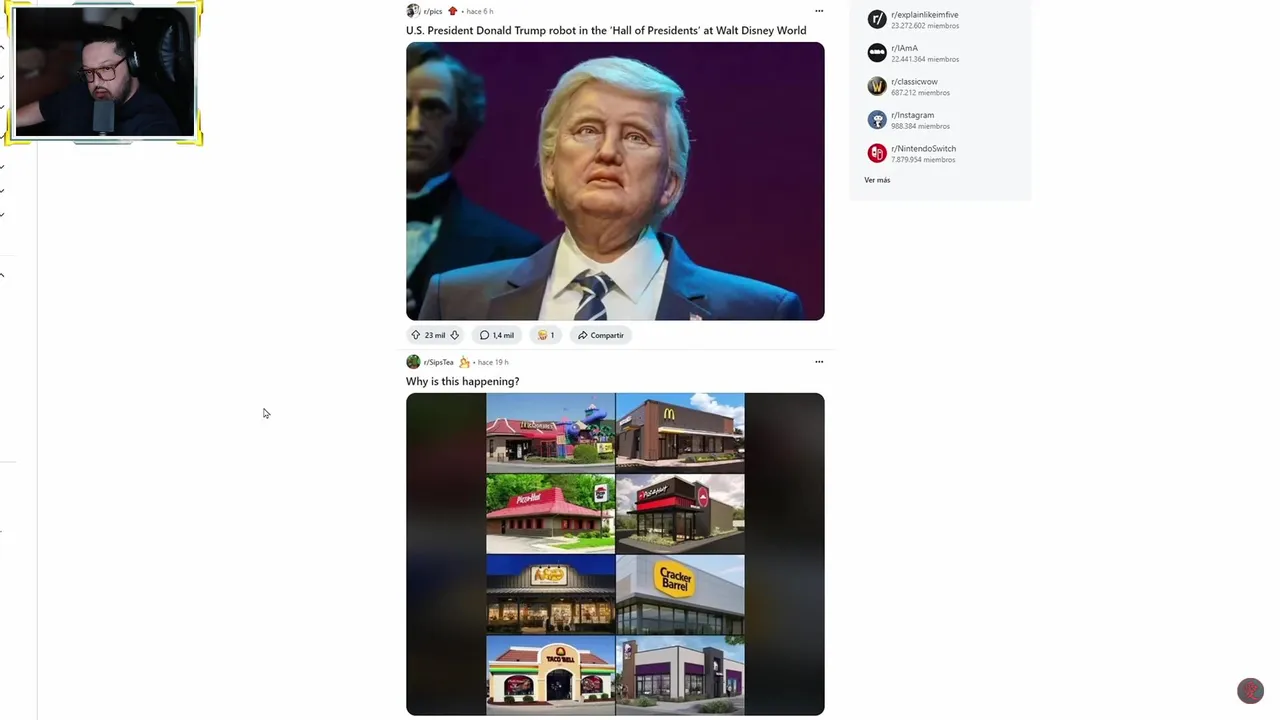
Task: Open the r/classicwow community icon
Action: point(877,86)
